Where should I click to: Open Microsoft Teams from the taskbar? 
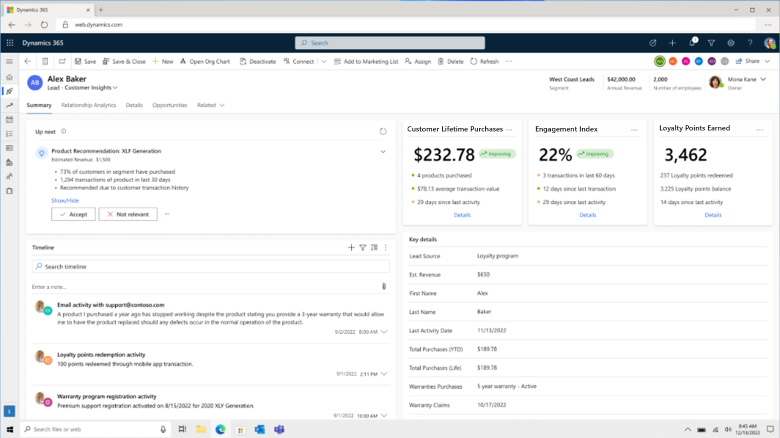pyautogui.click(x=279, y=429)
